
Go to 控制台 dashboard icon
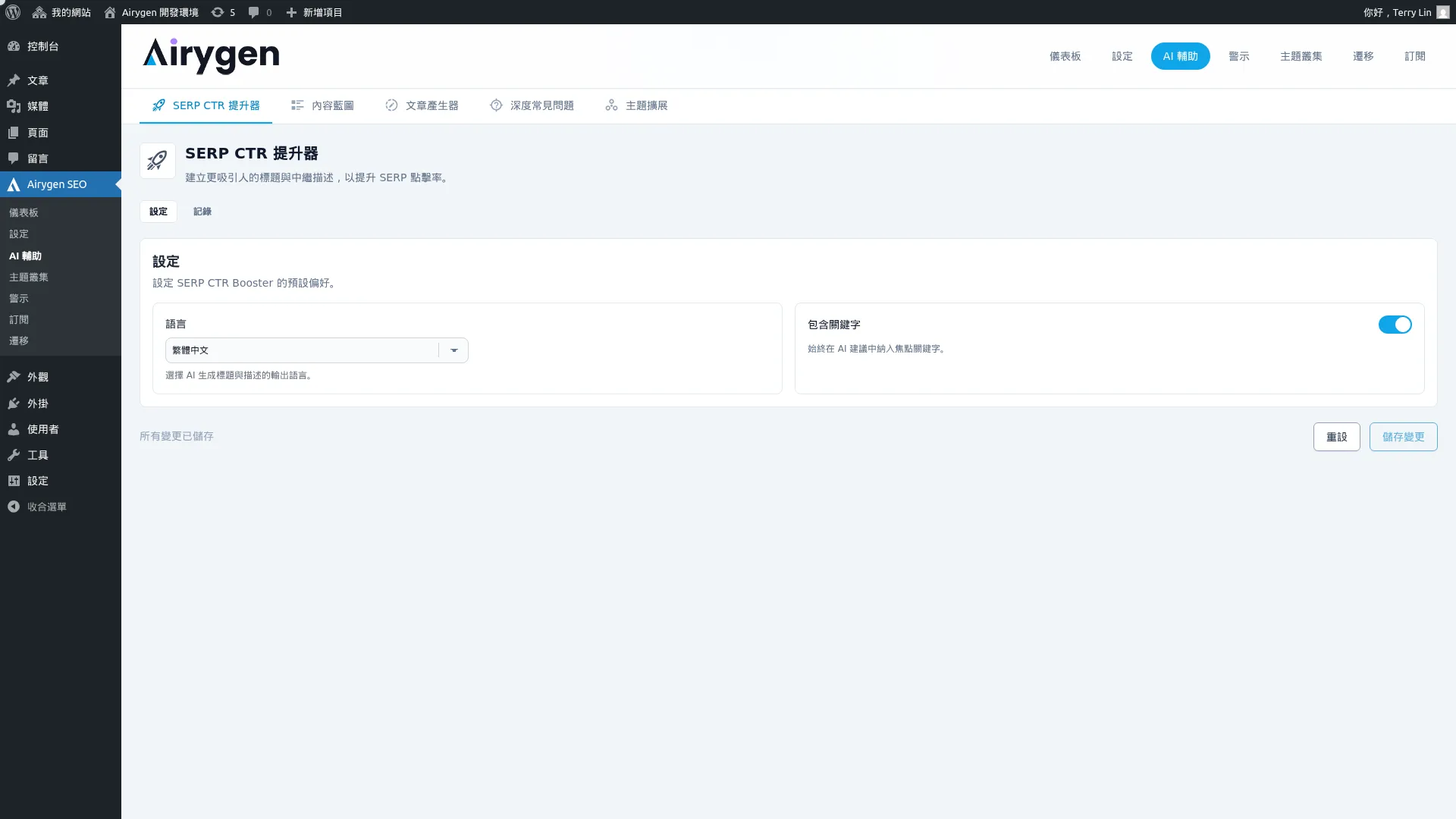coord(14,46)
